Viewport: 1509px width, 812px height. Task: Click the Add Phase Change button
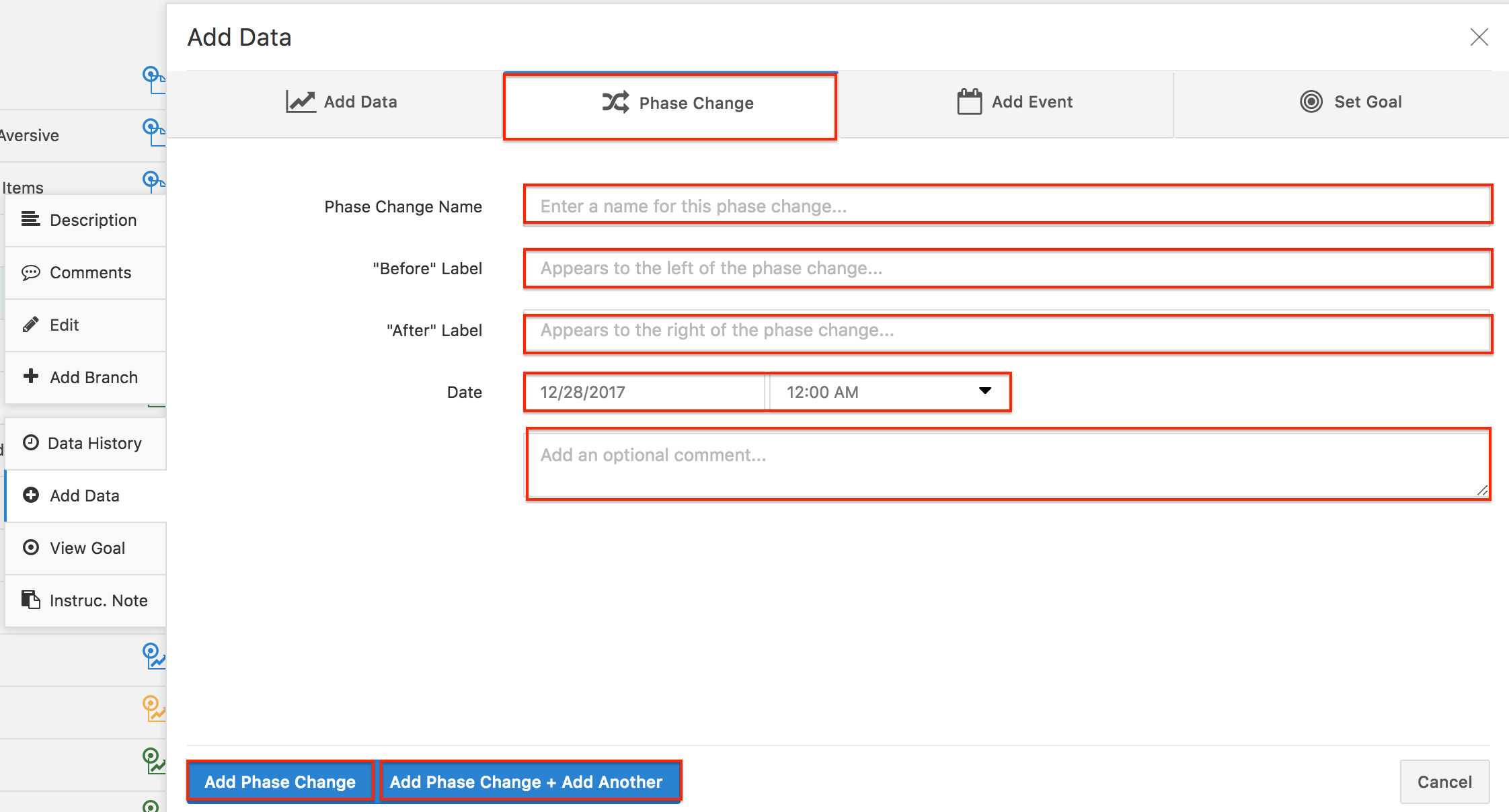point(280,781)
